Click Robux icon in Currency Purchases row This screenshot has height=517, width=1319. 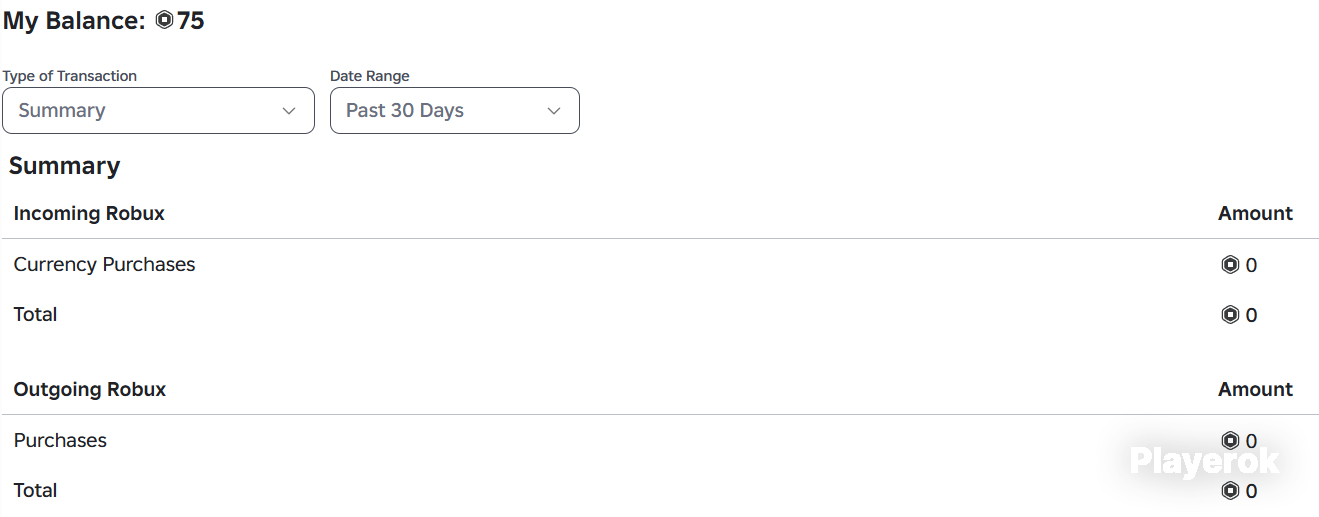[1230, 265]
